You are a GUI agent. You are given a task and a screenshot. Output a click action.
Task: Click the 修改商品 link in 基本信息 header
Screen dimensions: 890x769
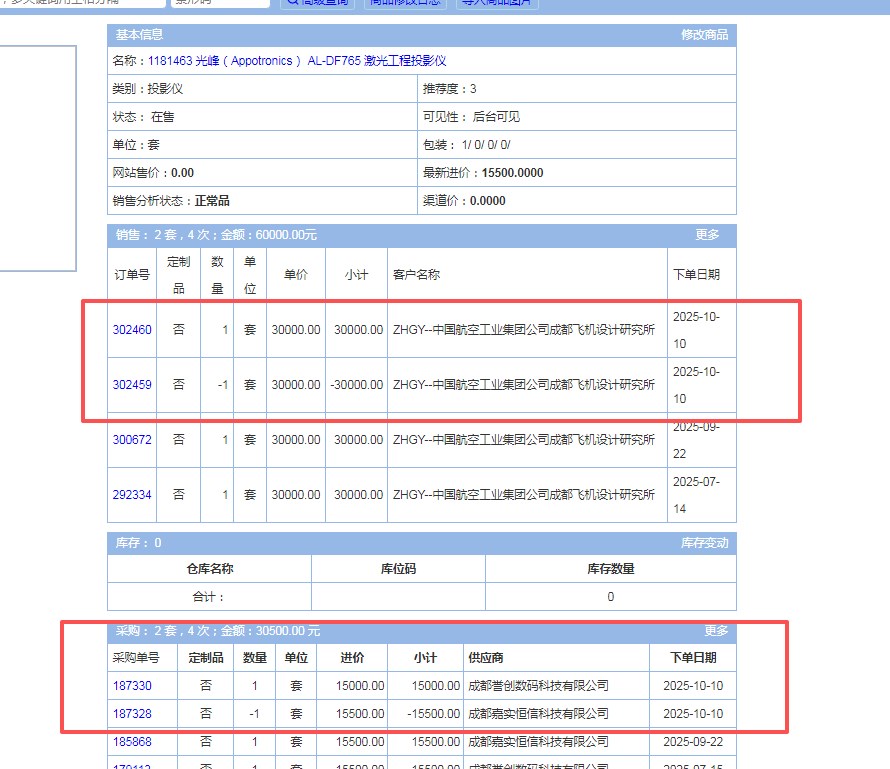pyautogui.click(x=704, y=35)
